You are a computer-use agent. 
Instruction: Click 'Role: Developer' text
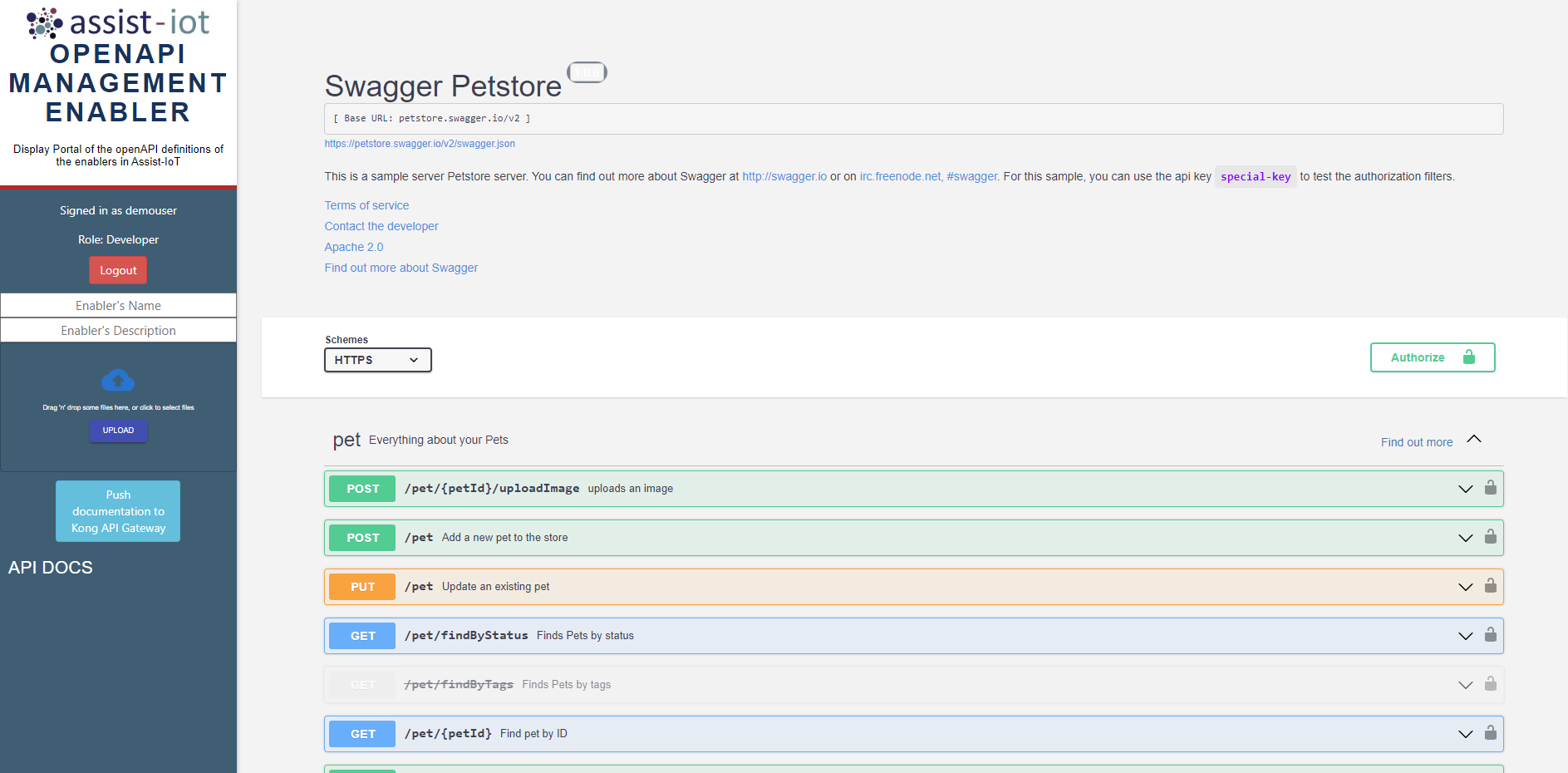[118, 239]
